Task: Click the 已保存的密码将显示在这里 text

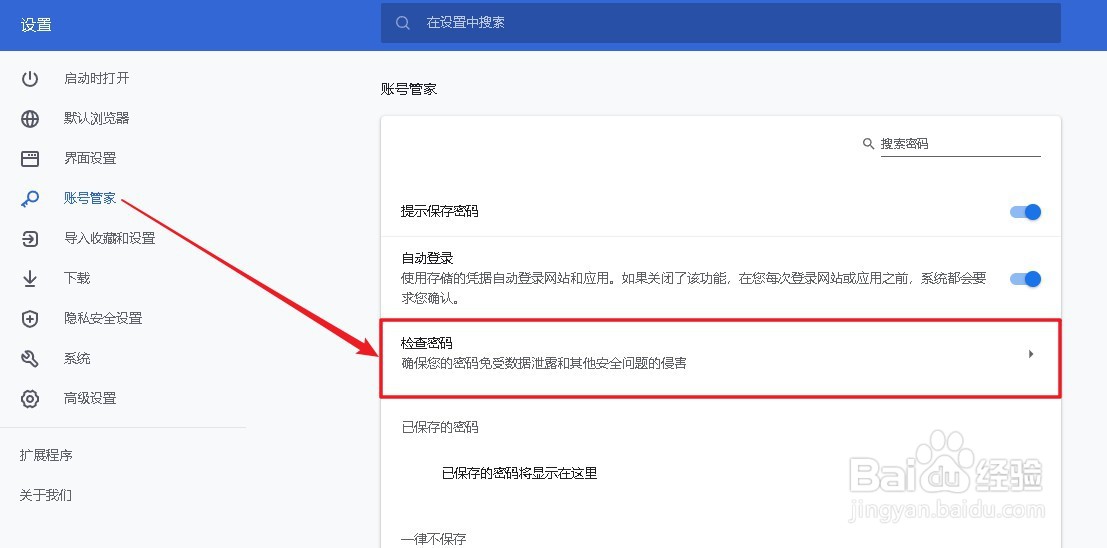Action: click(x=520, y=473)
